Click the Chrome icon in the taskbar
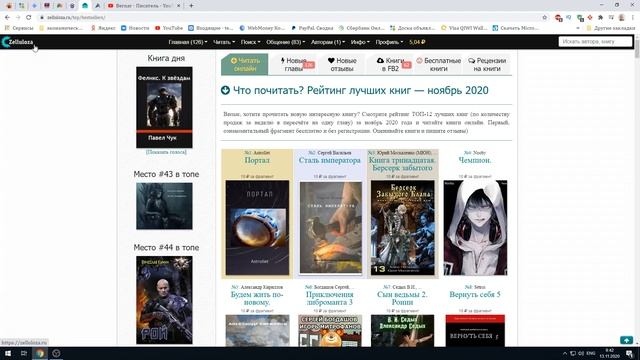 tap(40, 353)
